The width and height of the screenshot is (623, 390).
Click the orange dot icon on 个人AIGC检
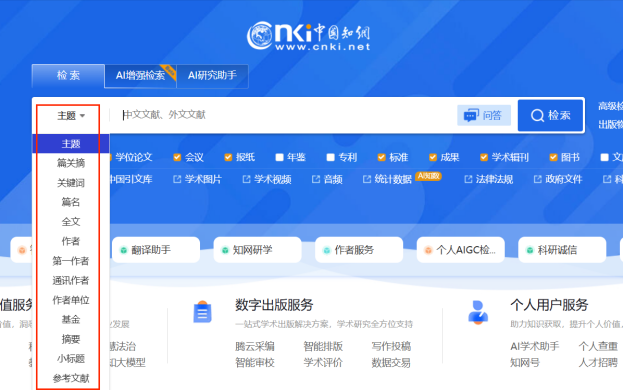pos(428,250)
